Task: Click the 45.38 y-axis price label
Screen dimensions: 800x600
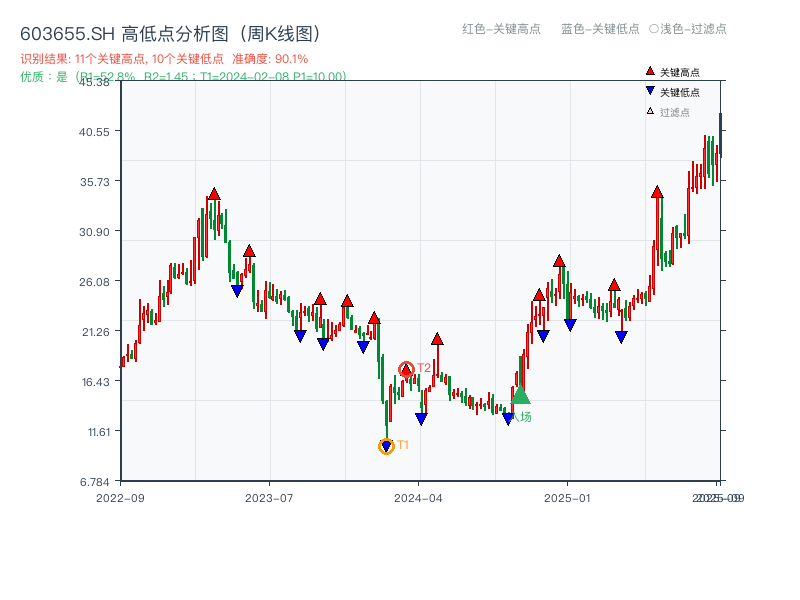Action: [96, 84]
